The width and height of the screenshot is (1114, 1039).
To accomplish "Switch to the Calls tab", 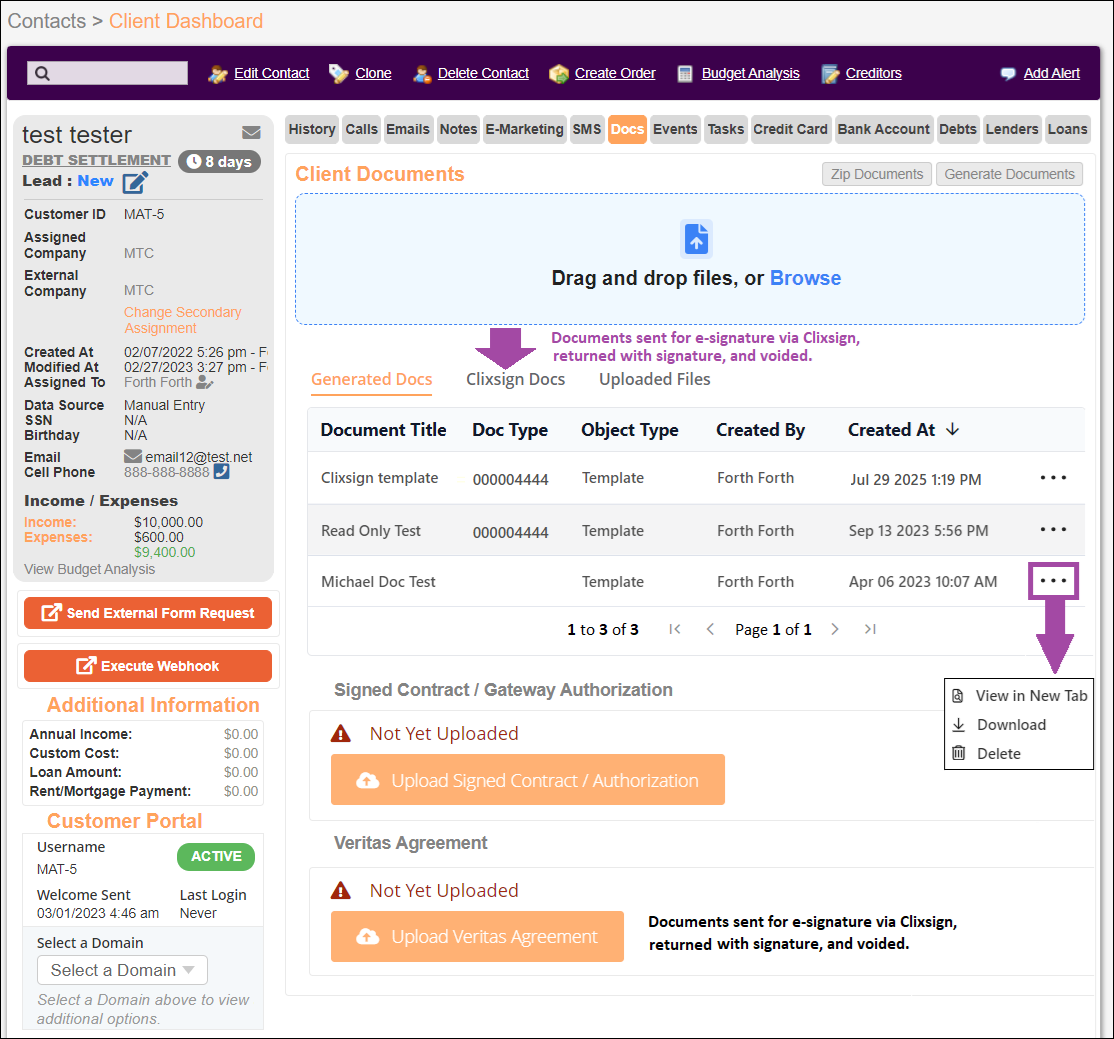I will coord(361,129).
